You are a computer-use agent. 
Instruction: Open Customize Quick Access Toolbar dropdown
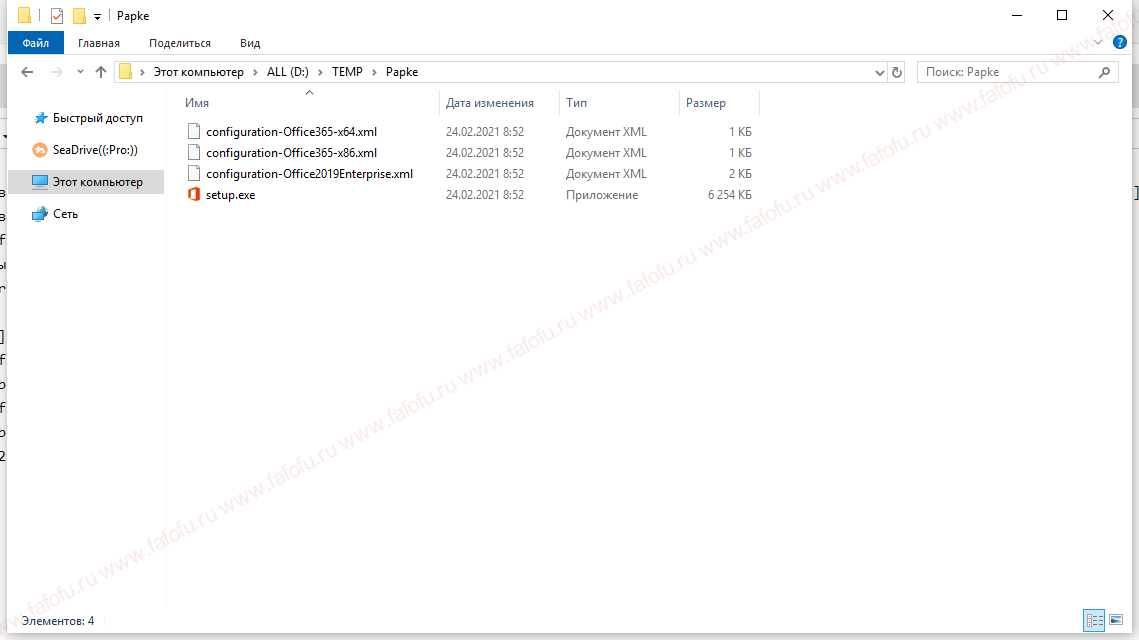click(x=97, y=16)
